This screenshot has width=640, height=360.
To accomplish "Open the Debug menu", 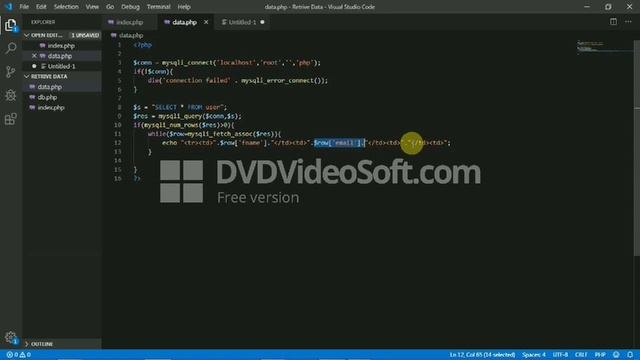I will 131,7.
